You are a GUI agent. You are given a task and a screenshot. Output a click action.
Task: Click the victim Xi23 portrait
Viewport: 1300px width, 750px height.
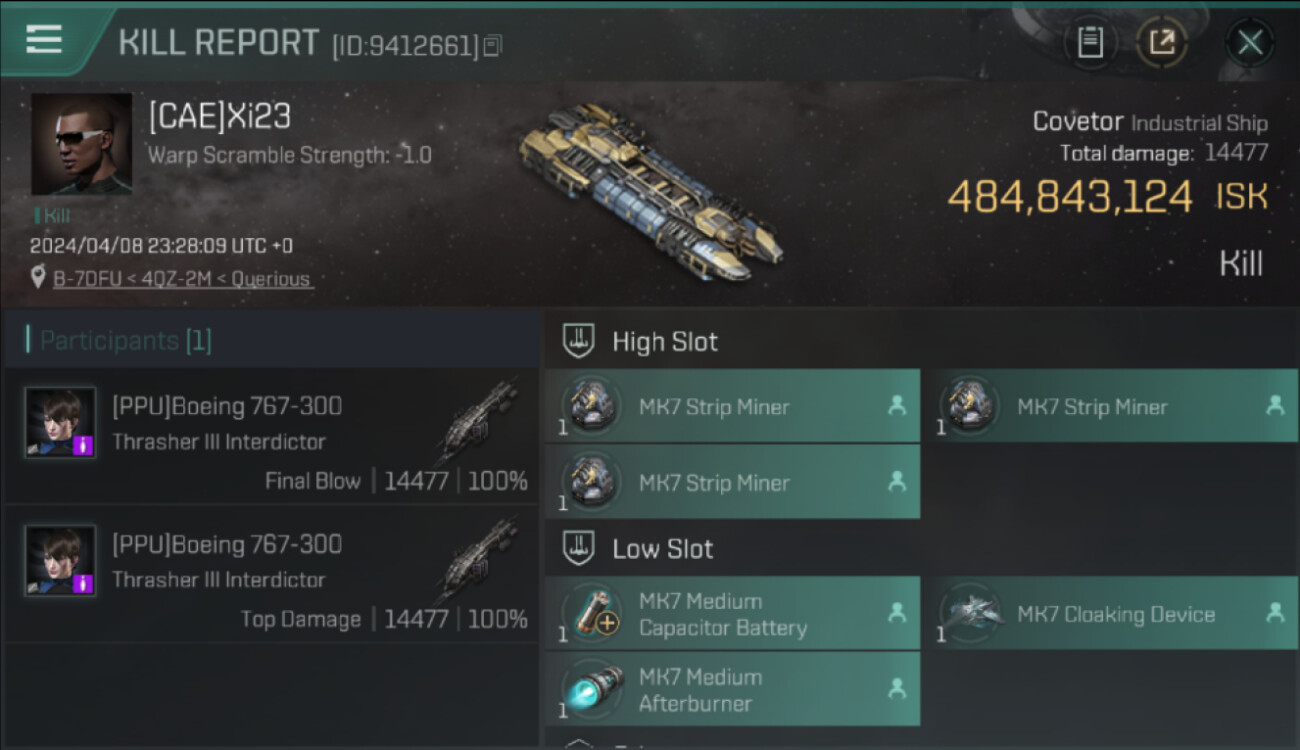(x=81, y=144)
